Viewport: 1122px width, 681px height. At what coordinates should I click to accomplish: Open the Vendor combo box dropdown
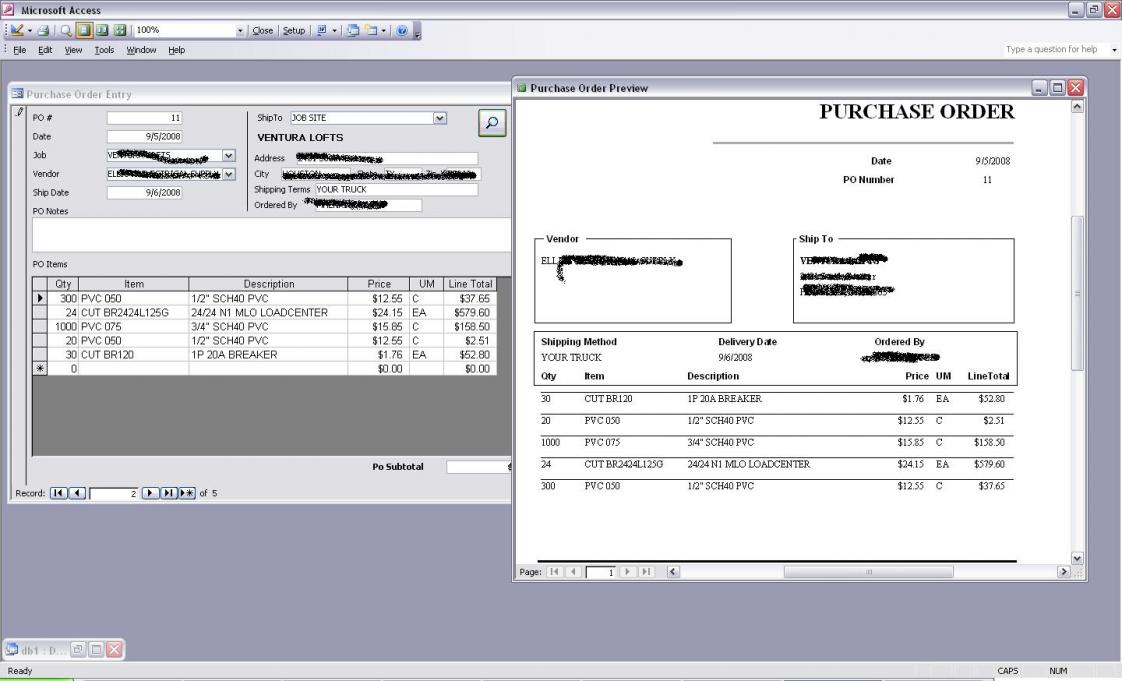(x=228, y=174)
